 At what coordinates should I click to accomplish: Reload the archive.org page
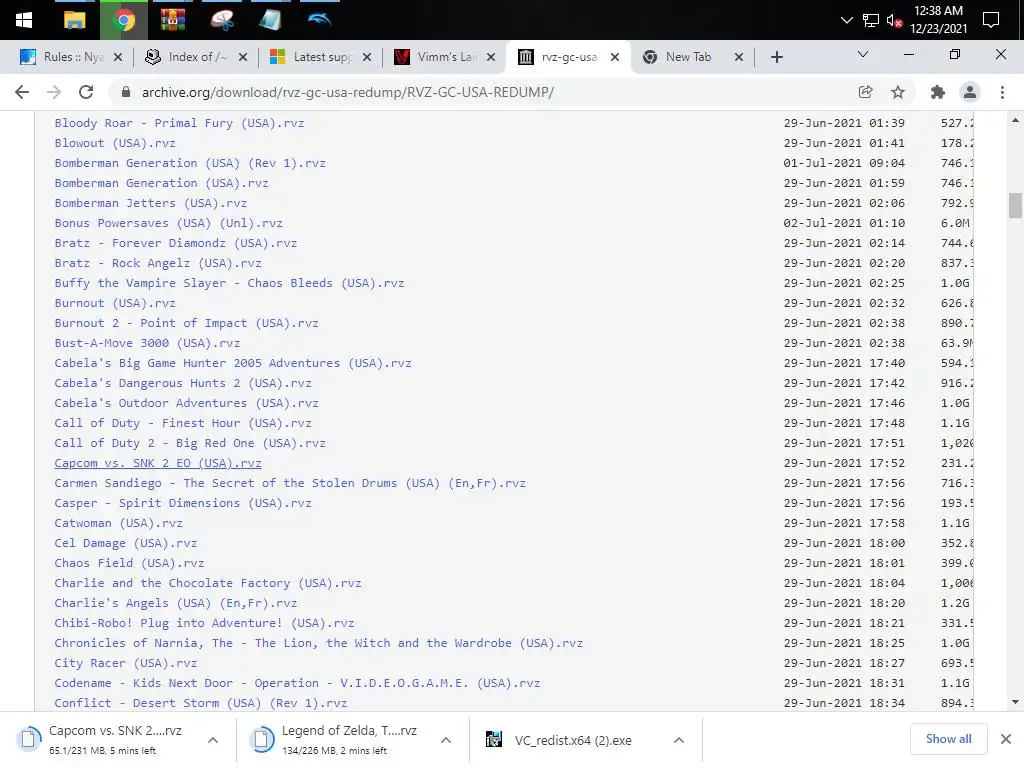(86, 92)
